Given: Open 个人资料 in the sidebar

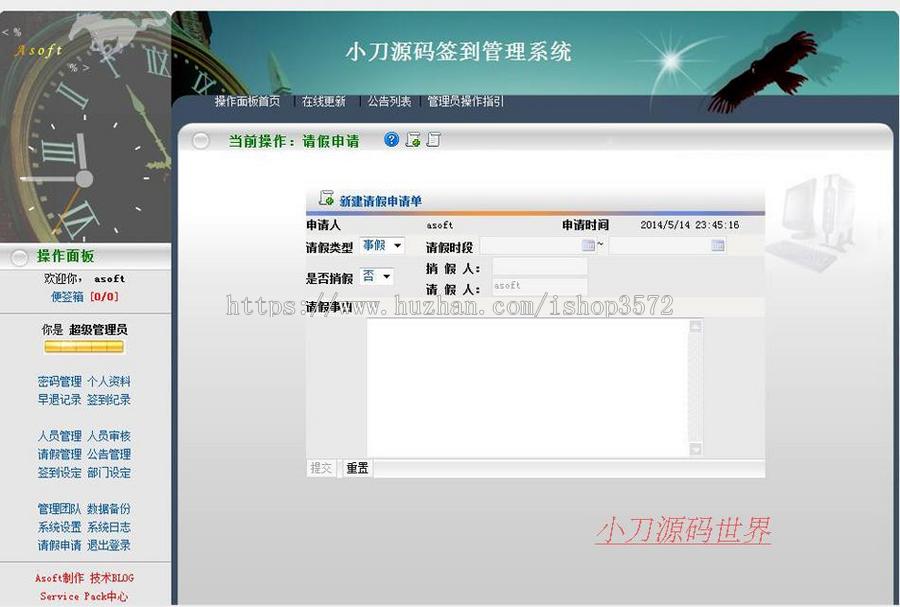Looking at the screenshot, I should (x=109, y=382).
